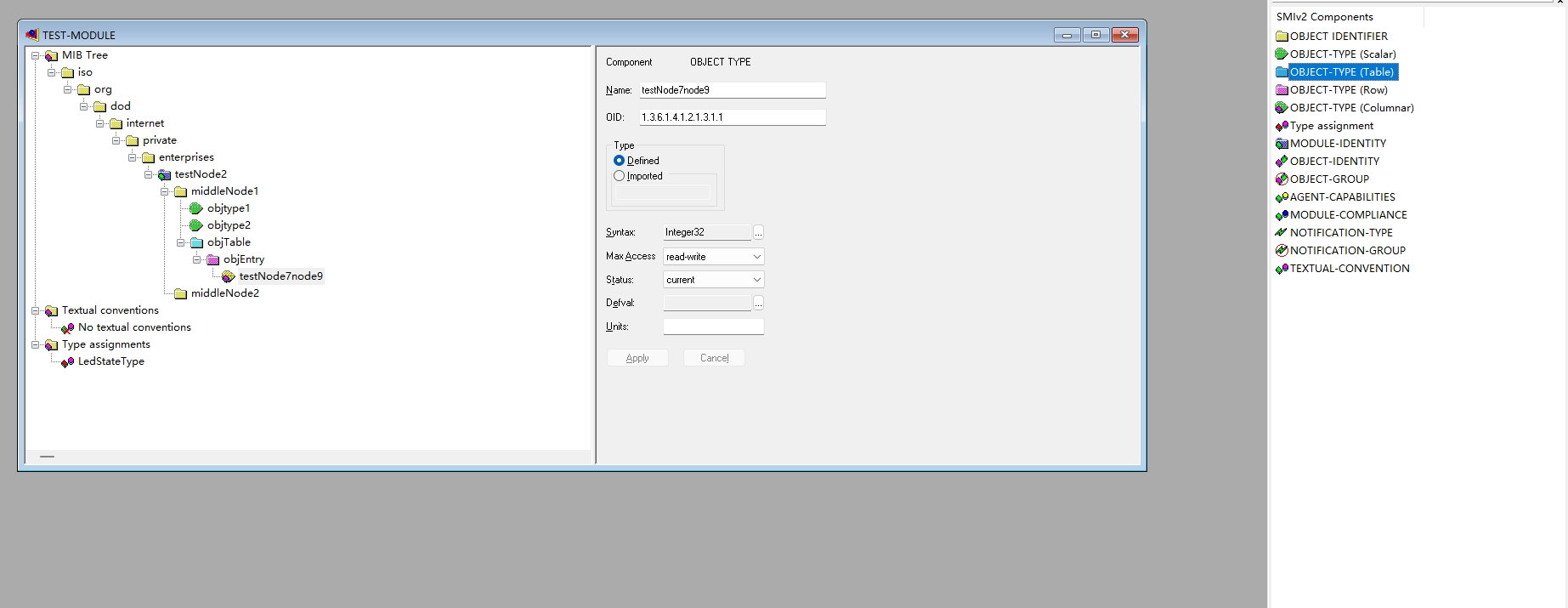
Task: Select the internet tree label
Action: tap(145, 123)
